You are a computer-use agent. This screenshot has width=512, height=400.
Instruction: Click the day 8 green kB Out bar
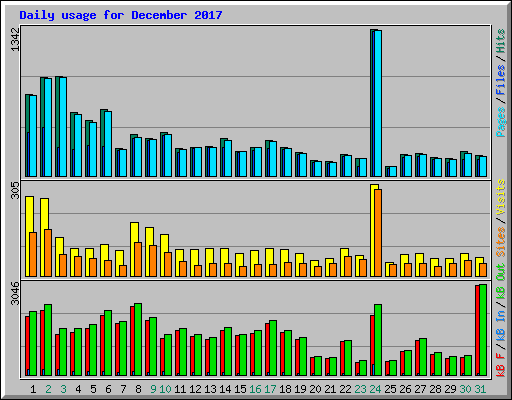click(138, 339)
